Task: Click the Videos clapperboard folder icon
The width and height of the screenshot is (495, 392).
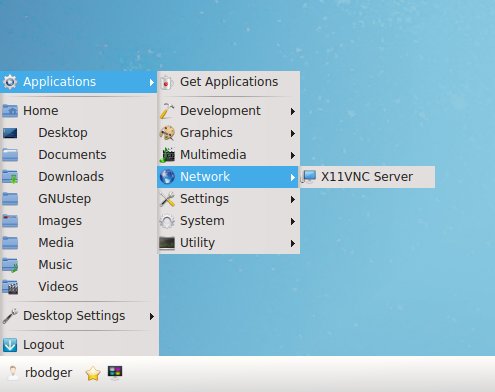Action: click(10, 287)
